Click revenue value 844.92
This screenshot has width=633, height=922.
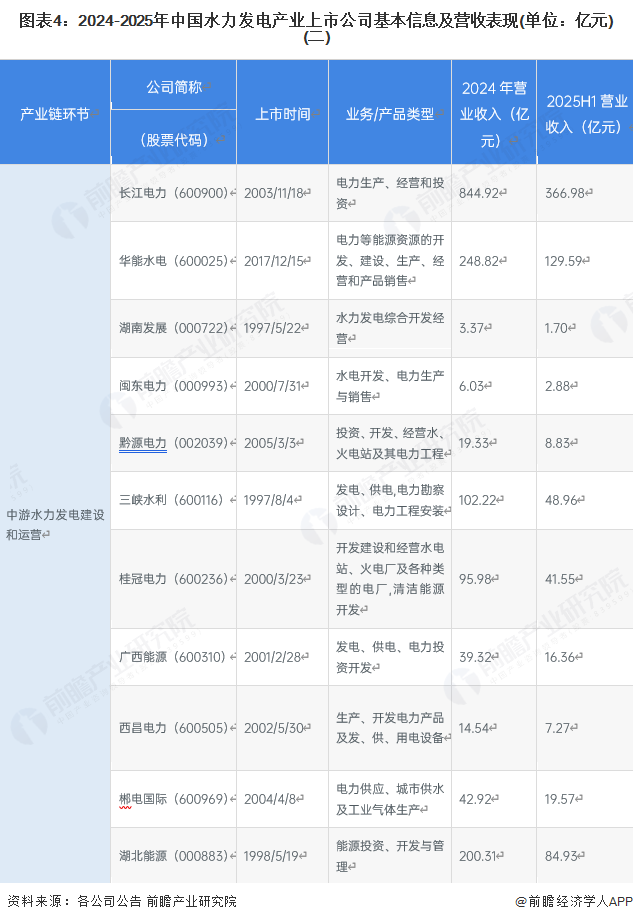point(480,193)
